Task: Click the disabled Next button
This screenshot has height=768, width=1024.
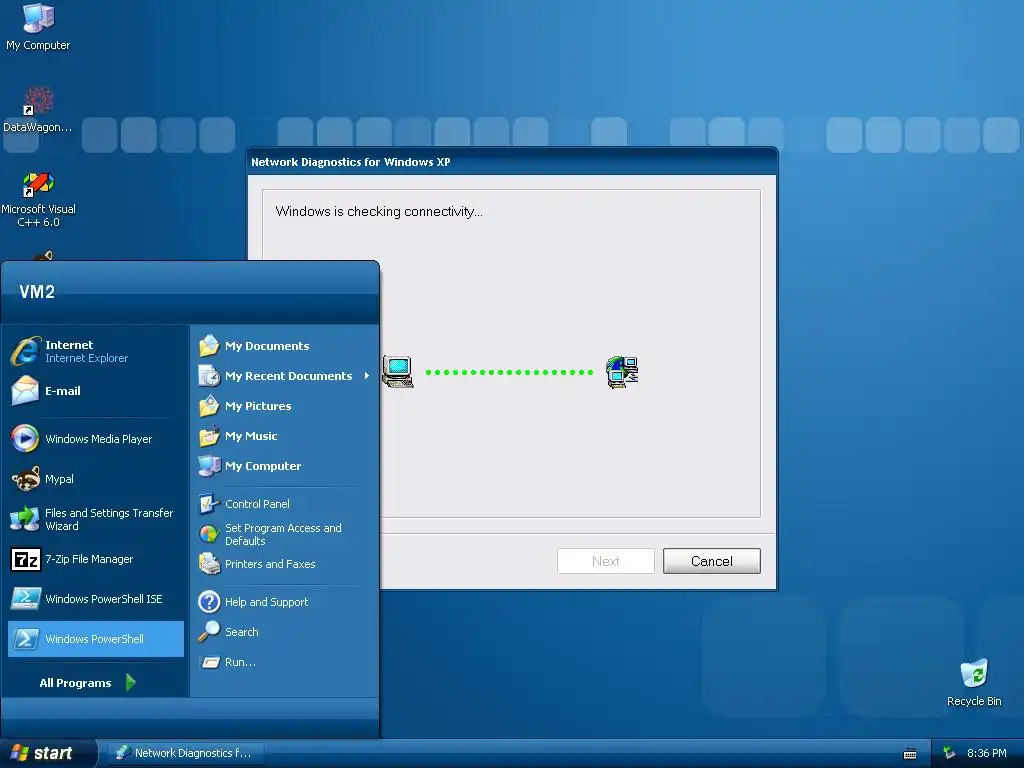Action: [x=605, y=561]
